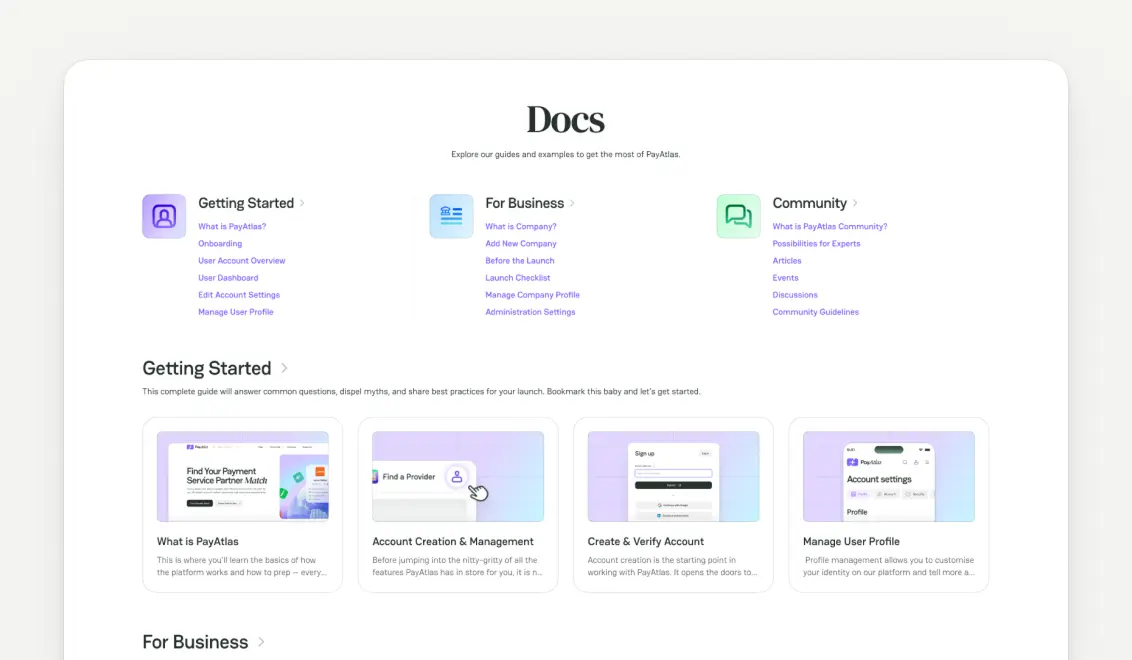The height and width of the screenshot is (660, 1132).
Task: Click the "Create & Verify Account" card thumbnail
Action: [673, 475]
